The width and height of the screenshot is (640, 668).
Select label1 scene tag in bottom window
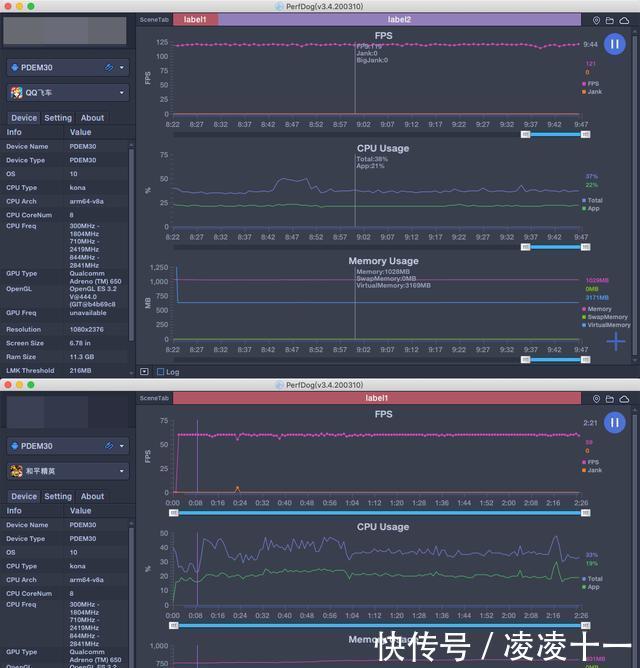click(377, 398)
